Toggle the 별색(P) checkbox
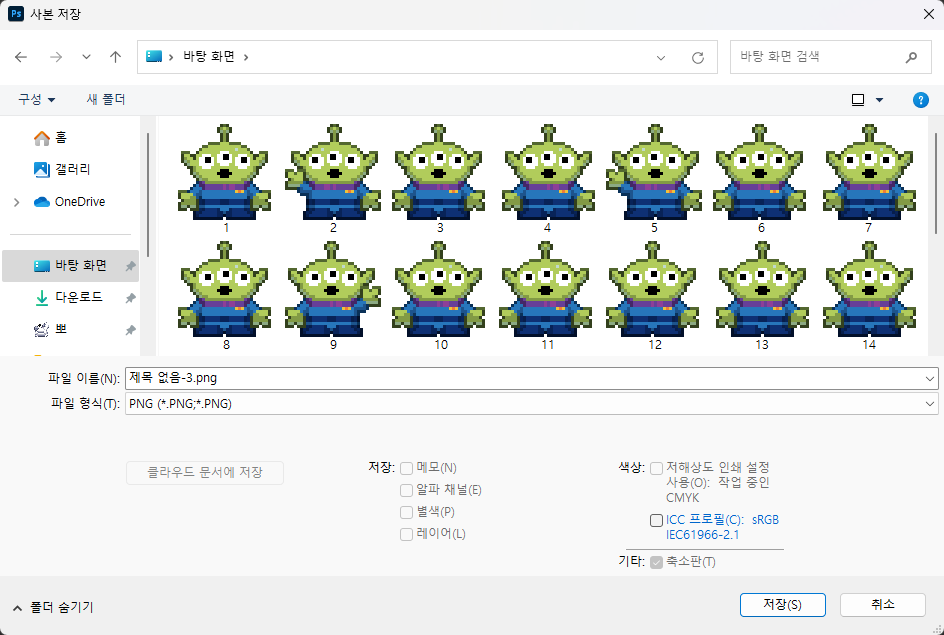The image size is (944, 635). [406, 512]
